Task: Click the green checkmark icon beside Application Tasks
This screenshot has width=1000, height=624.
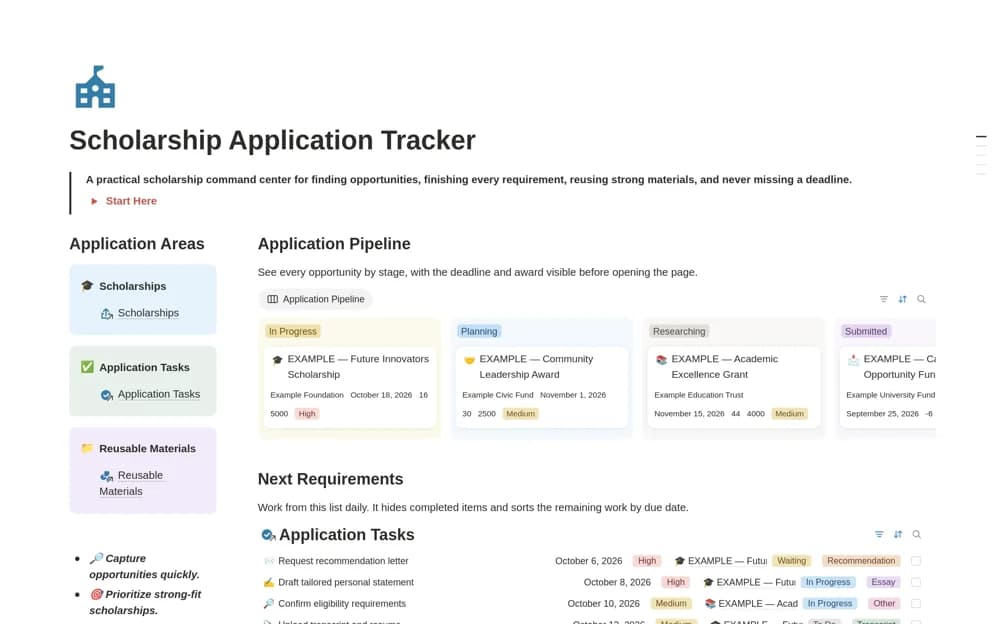Action: (87, 366)
